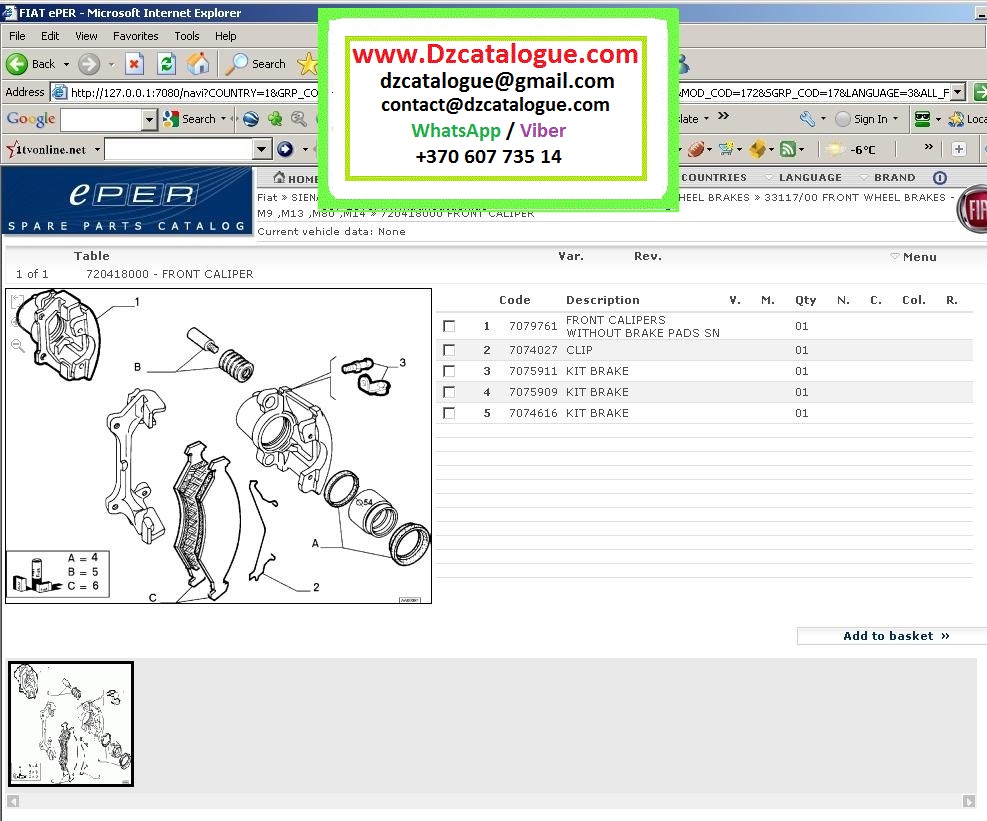Open the Help menu
This screenshot has height=821, width=987.
(225, 36)
